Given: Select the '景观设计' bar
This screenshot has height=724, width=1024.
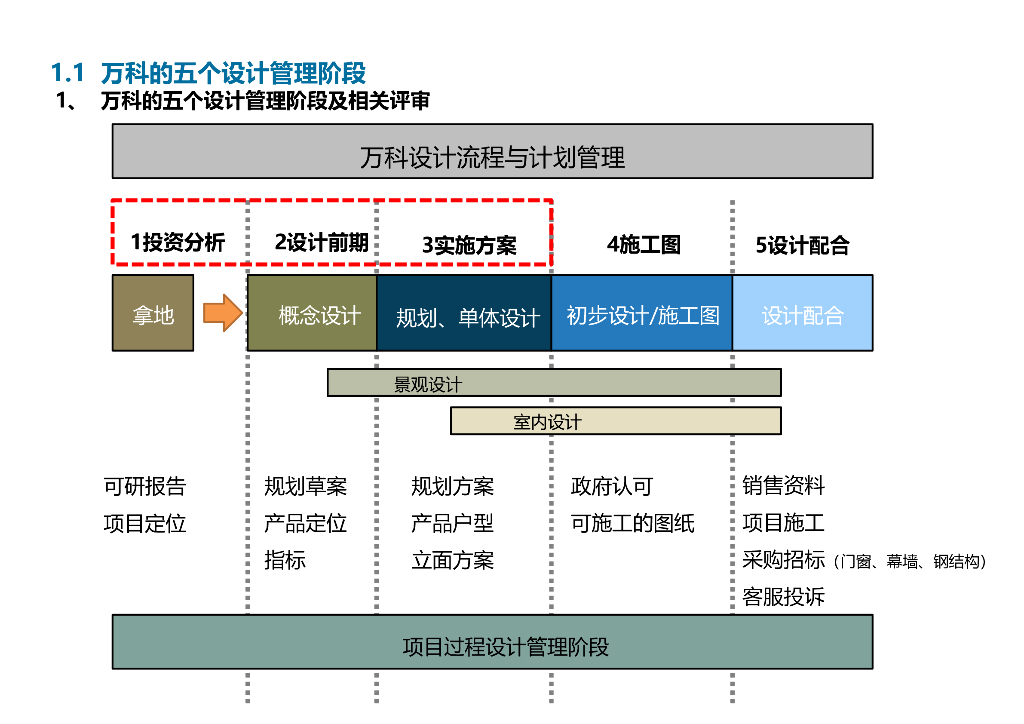Looking at the screenshot, I should point(554,383).
